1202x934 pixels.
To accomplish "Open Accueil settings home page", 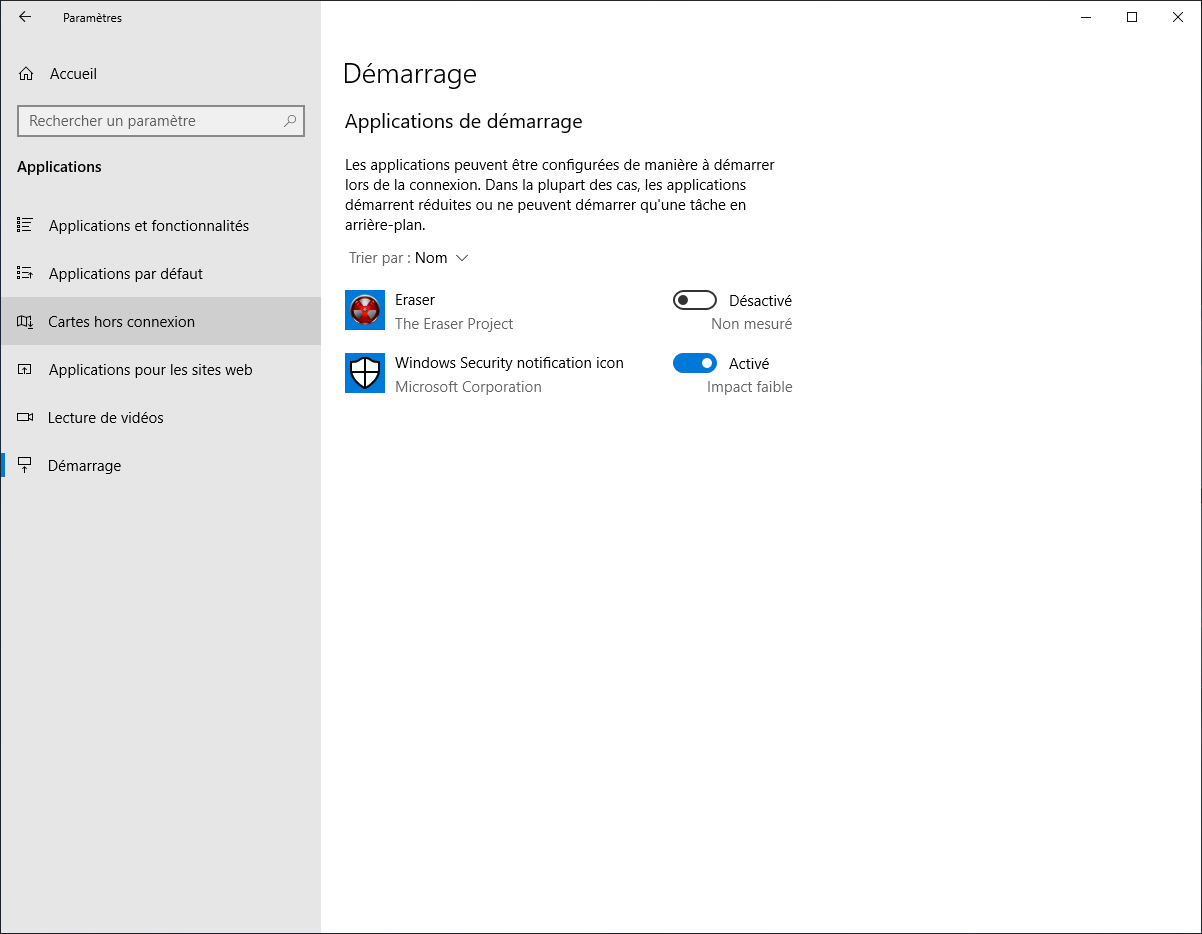I will (72, 73).
